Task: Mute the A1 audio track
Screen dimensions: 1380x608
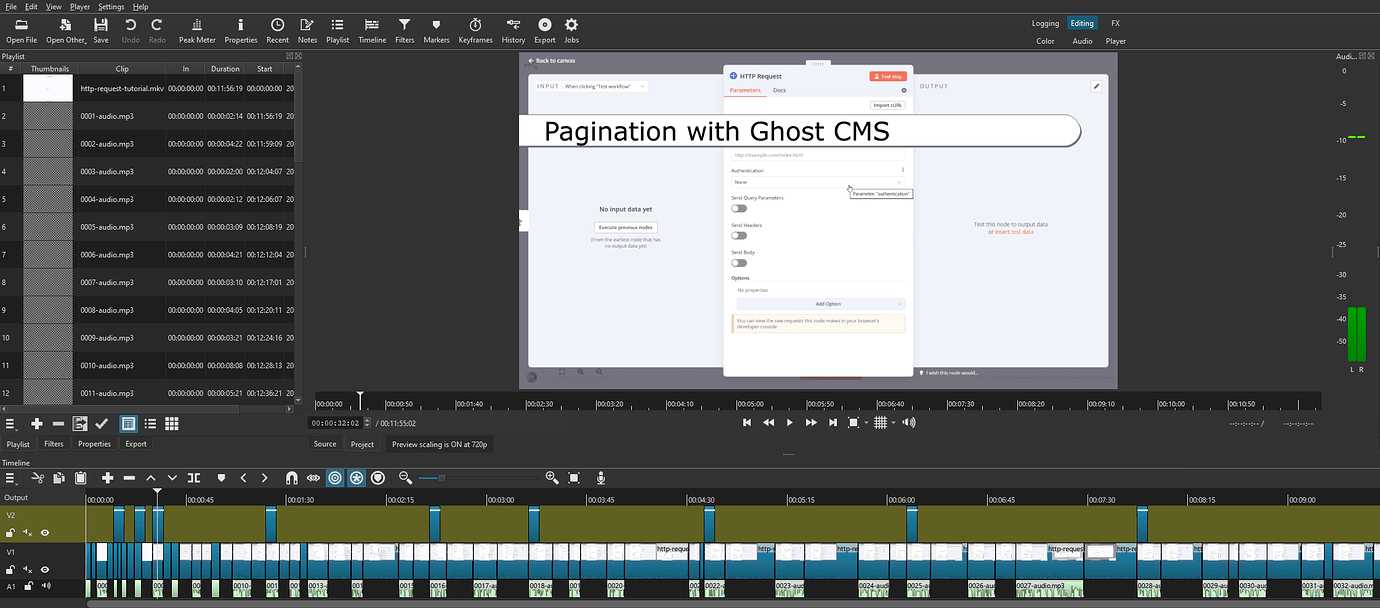Action: click(46, 585)
